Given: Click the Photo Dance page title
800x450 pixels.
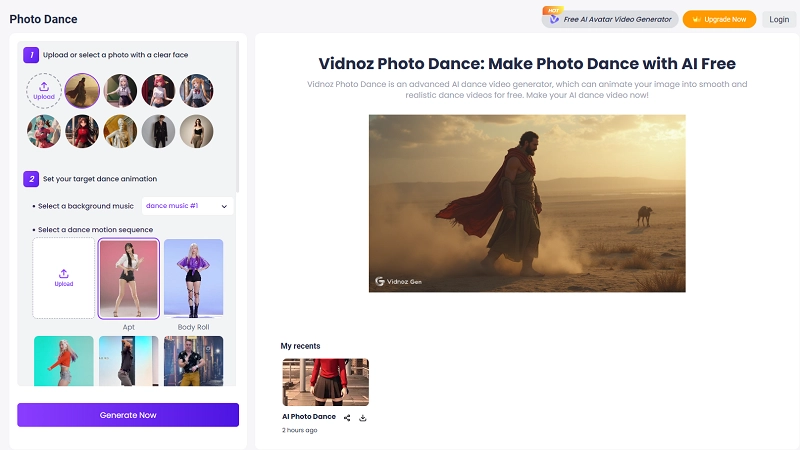Looking at the screenshot, I should coord(43,19).
